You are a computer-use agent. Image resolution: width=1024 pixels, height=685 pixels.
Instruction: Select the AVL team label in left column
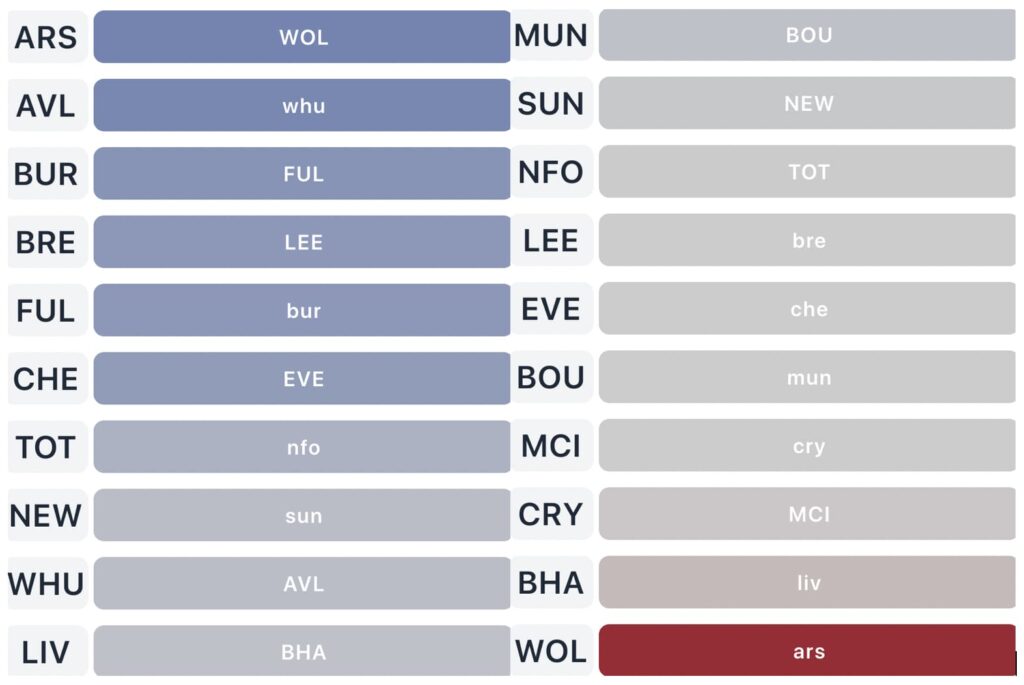coord(46,105)
